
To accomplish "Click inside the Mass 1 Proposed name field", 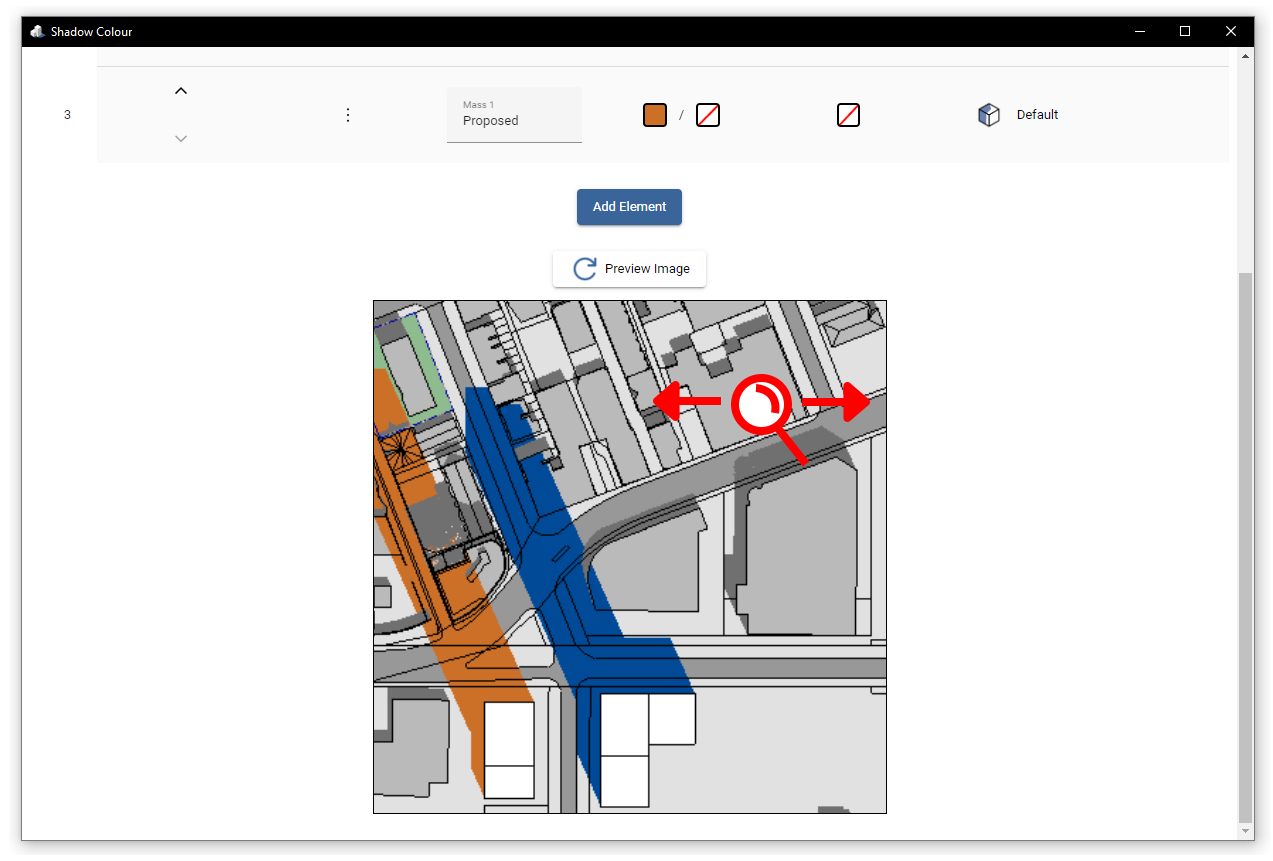I will click(x=514, y=120).
